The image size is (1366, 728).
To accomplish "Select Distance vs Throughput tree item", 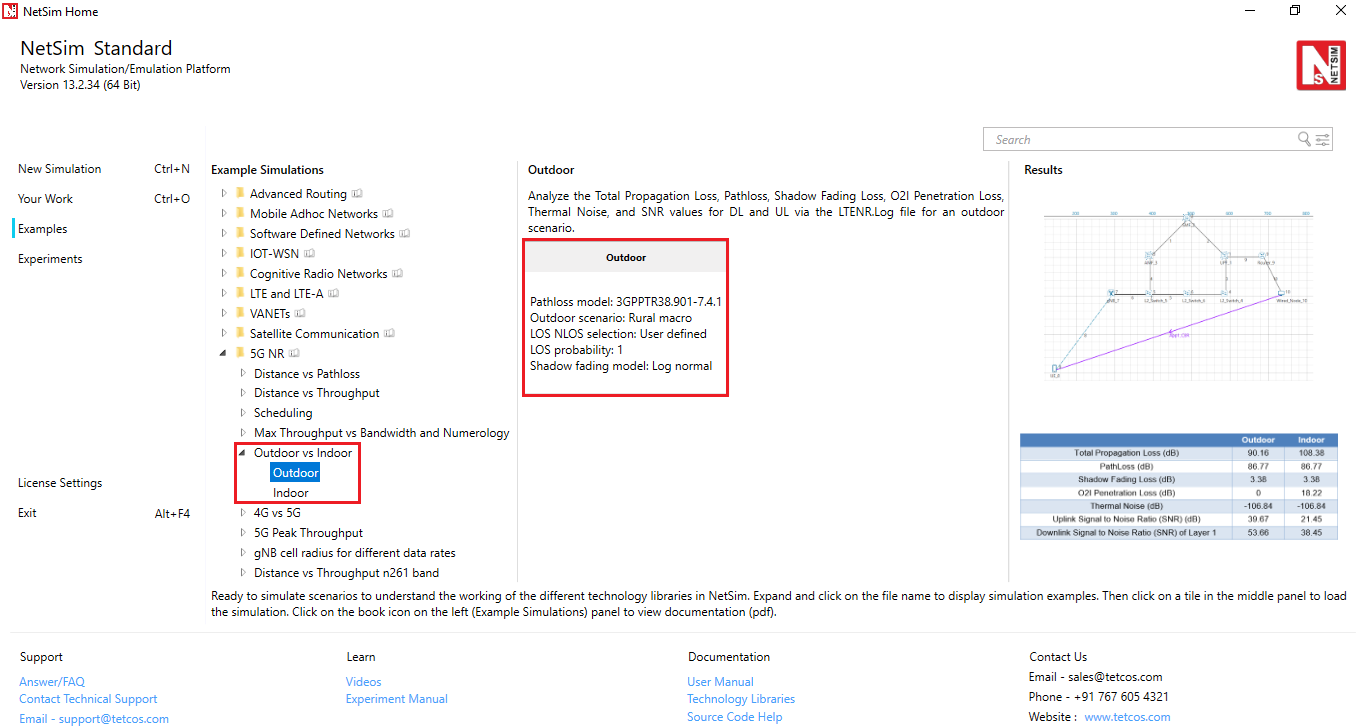I will coord(317,393).
